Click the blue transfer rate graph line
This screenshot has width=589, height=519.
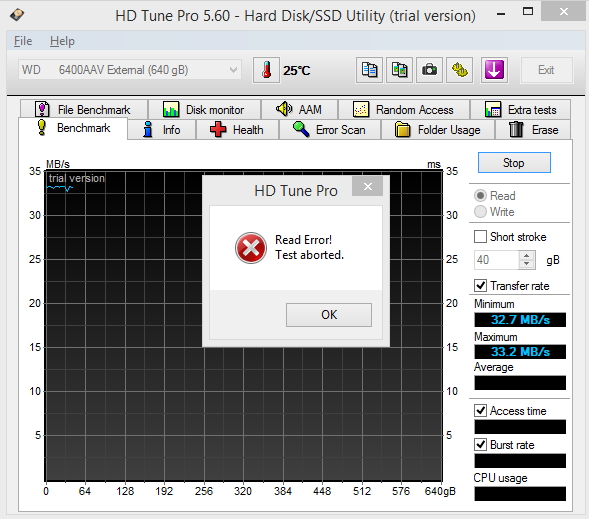60,188
